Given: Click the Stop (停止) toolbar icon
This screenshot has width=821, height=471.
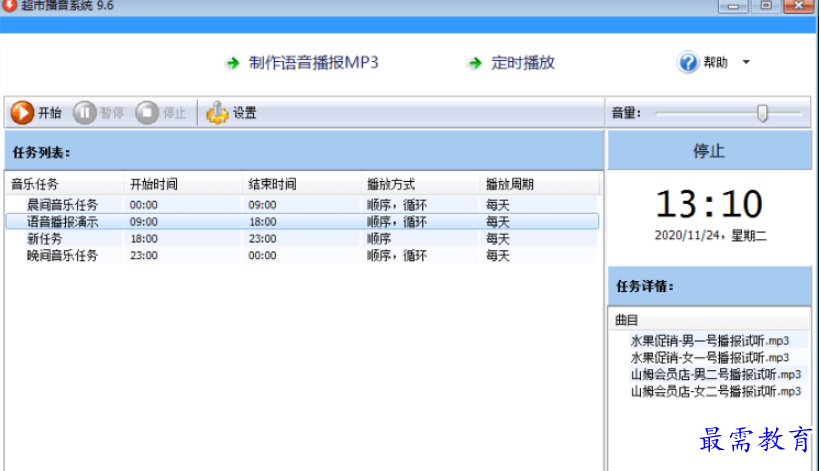Looking at the screenshot, I should [147, 113].
